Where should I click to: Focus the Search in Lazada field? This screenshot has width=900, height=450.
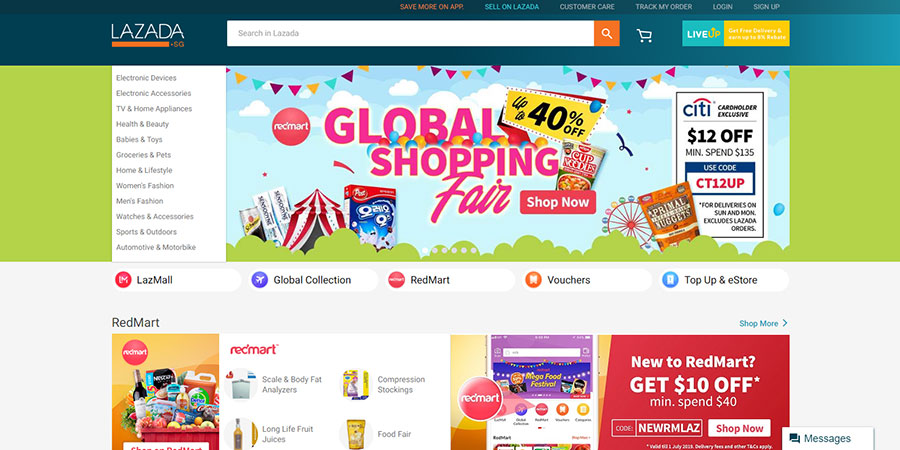click(410, 33)
